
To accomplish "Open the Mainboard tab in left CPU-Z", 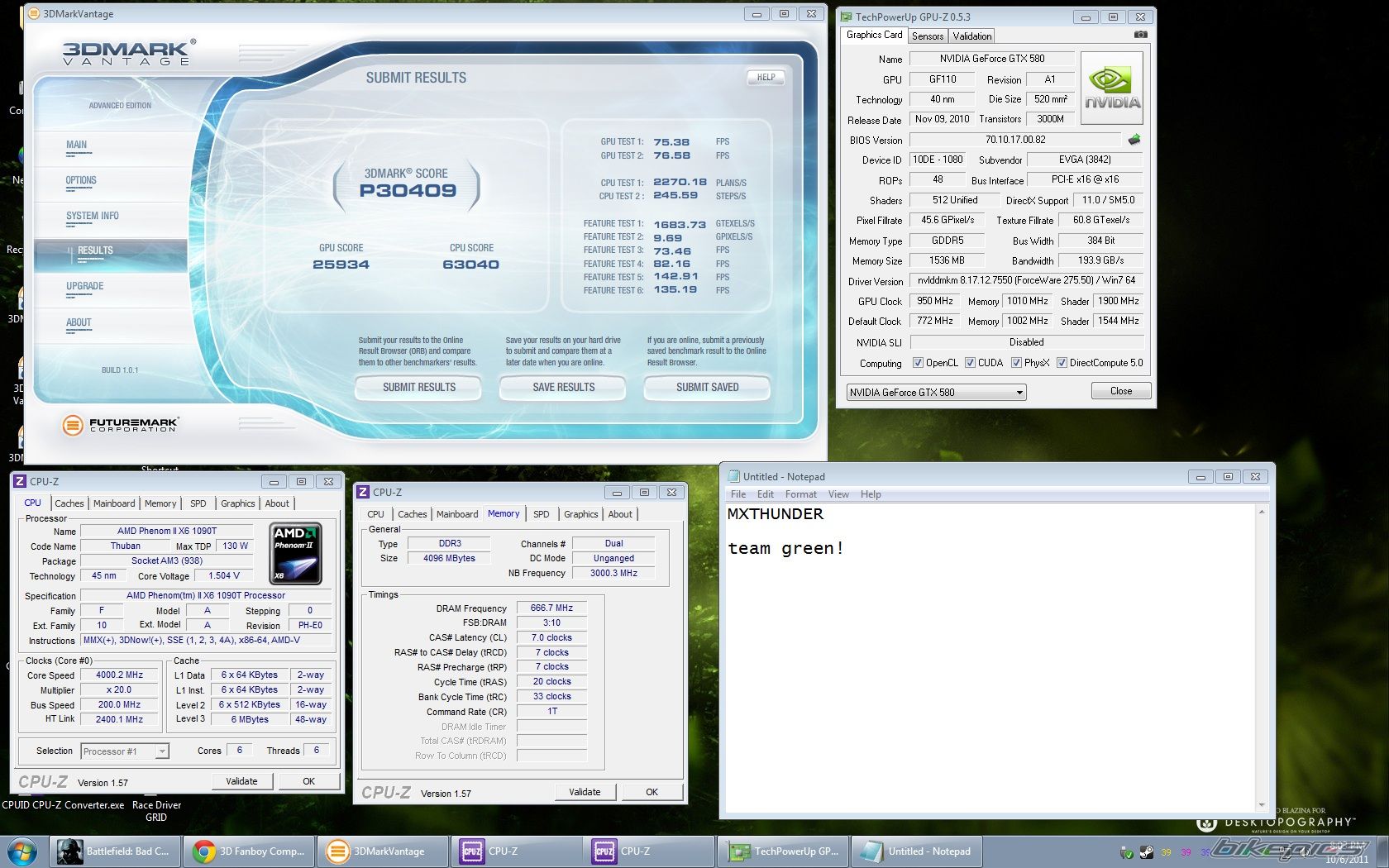I will click(x=114, y=503).
